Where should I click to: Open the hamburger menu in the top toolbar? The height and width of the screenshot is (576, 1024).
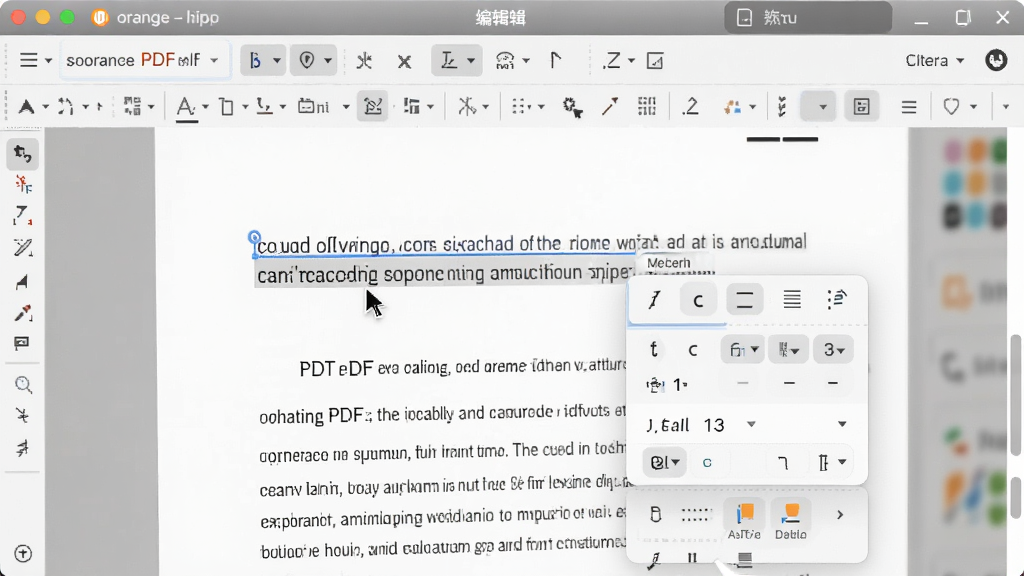pos(28,60)
